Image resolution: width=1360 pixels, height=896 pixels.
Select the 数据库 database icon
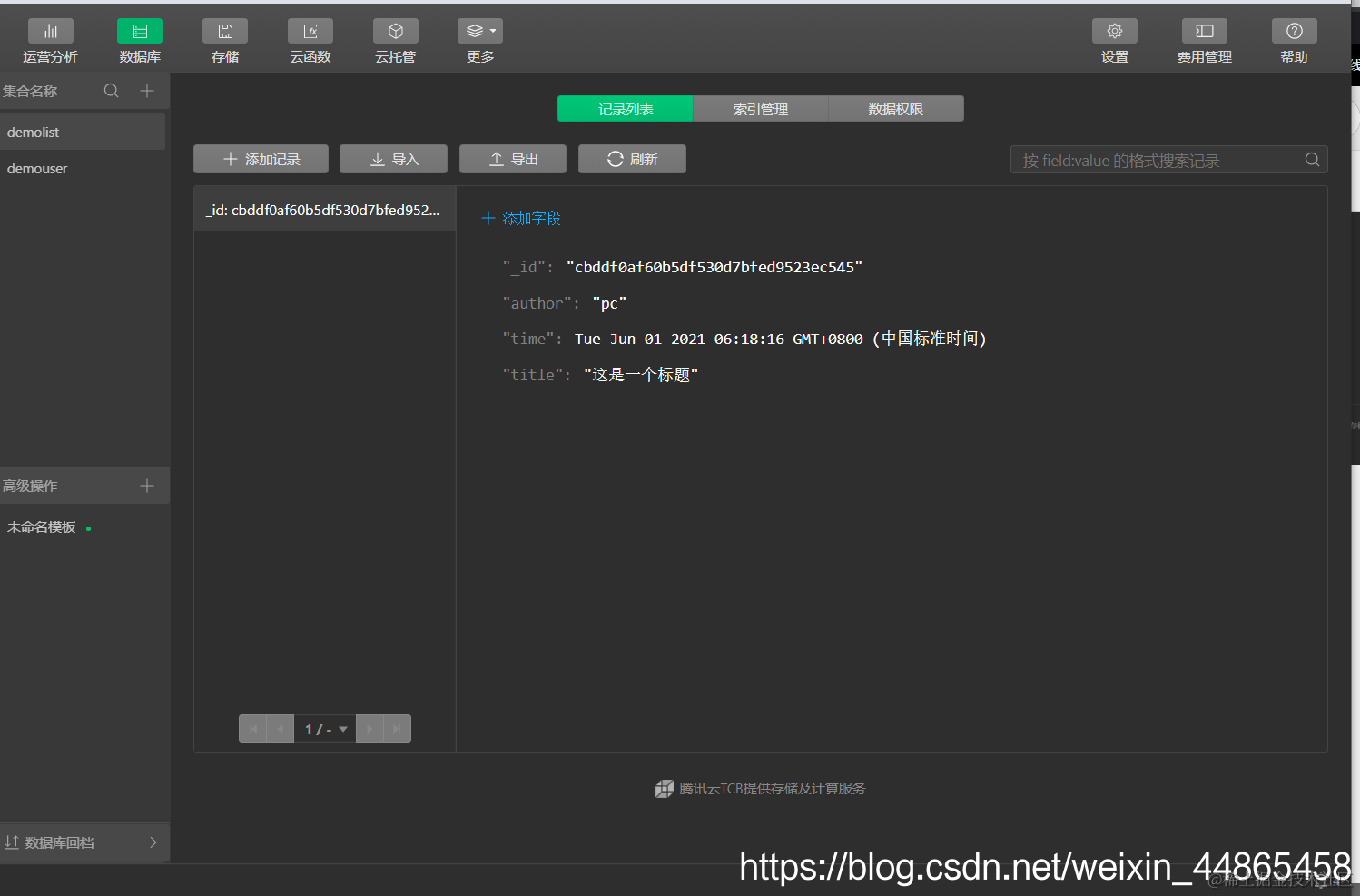point(140,31)
